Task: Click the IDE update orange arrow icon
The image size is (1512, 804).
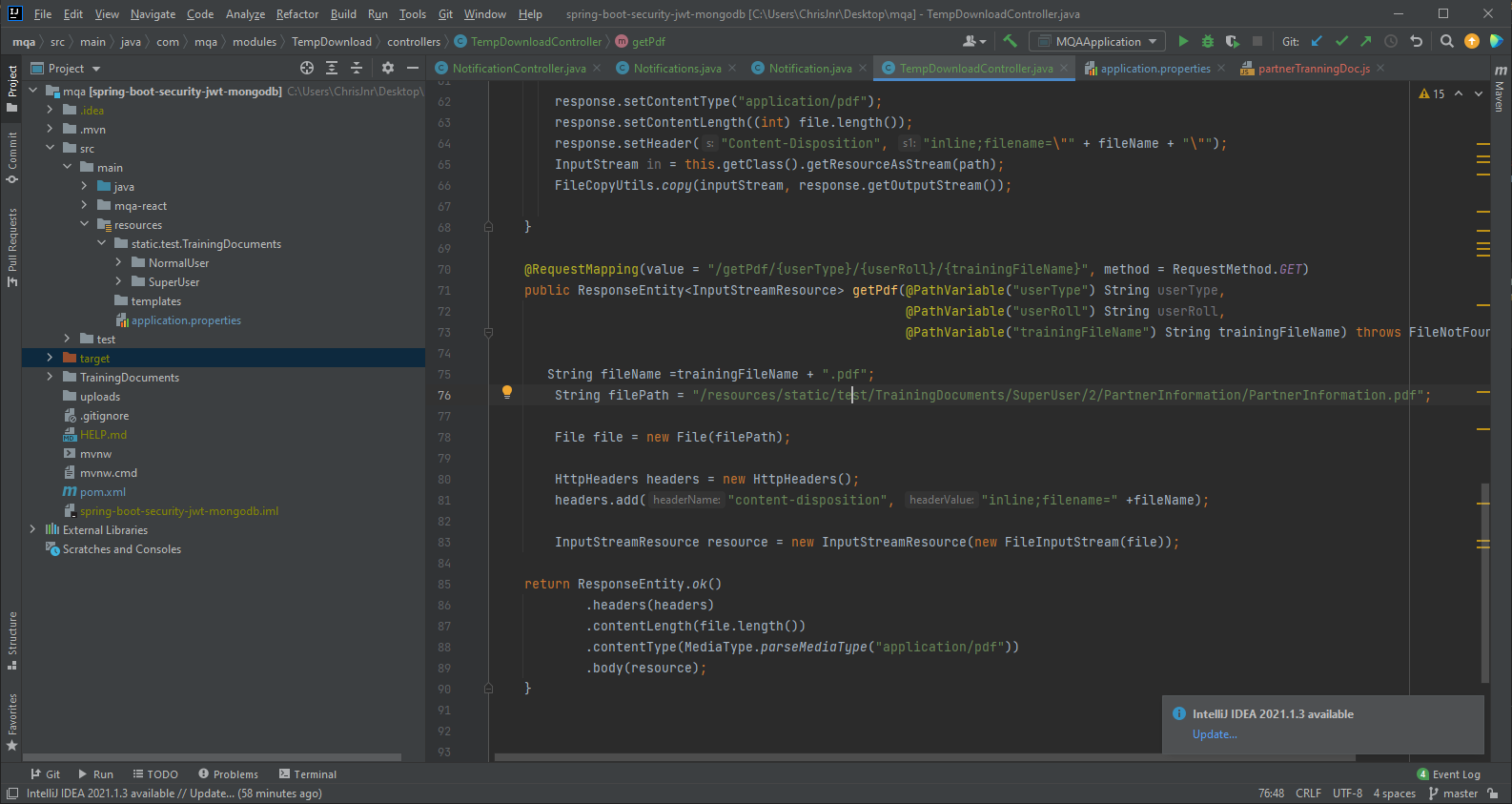Action: pyautogui.click(x=1472, y=41)
